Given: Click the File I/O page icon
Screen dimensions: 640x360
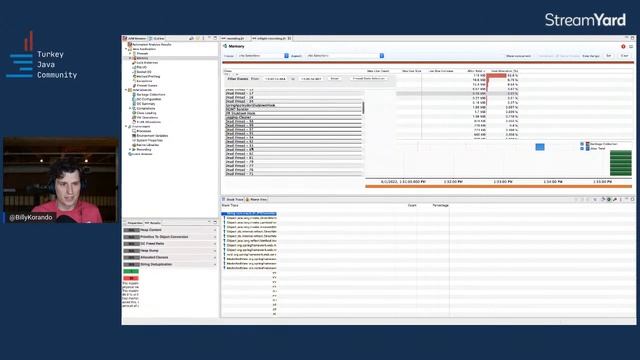Looking at the screenshot, I should click(134, 67).
